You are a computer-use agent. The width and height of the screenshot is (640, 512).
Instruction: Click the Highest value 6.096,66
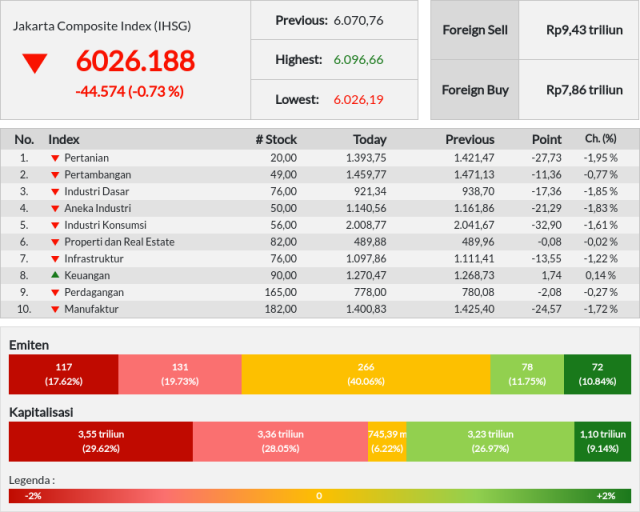point(358,60)
